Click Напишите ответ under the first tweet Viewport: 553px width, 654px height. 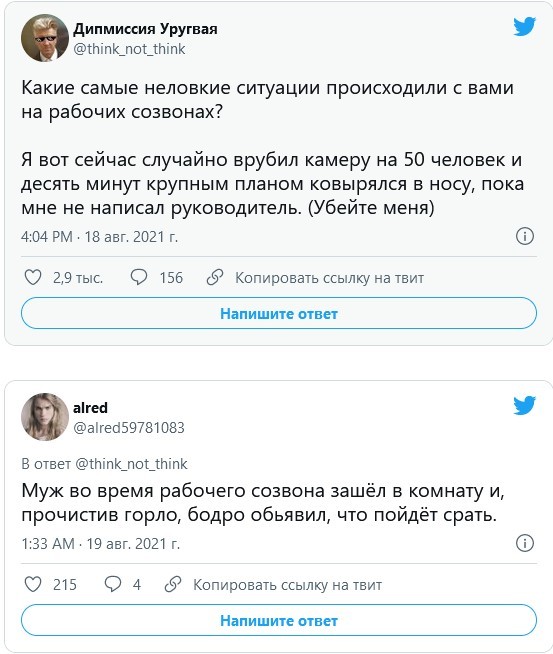tap(279, 313)
